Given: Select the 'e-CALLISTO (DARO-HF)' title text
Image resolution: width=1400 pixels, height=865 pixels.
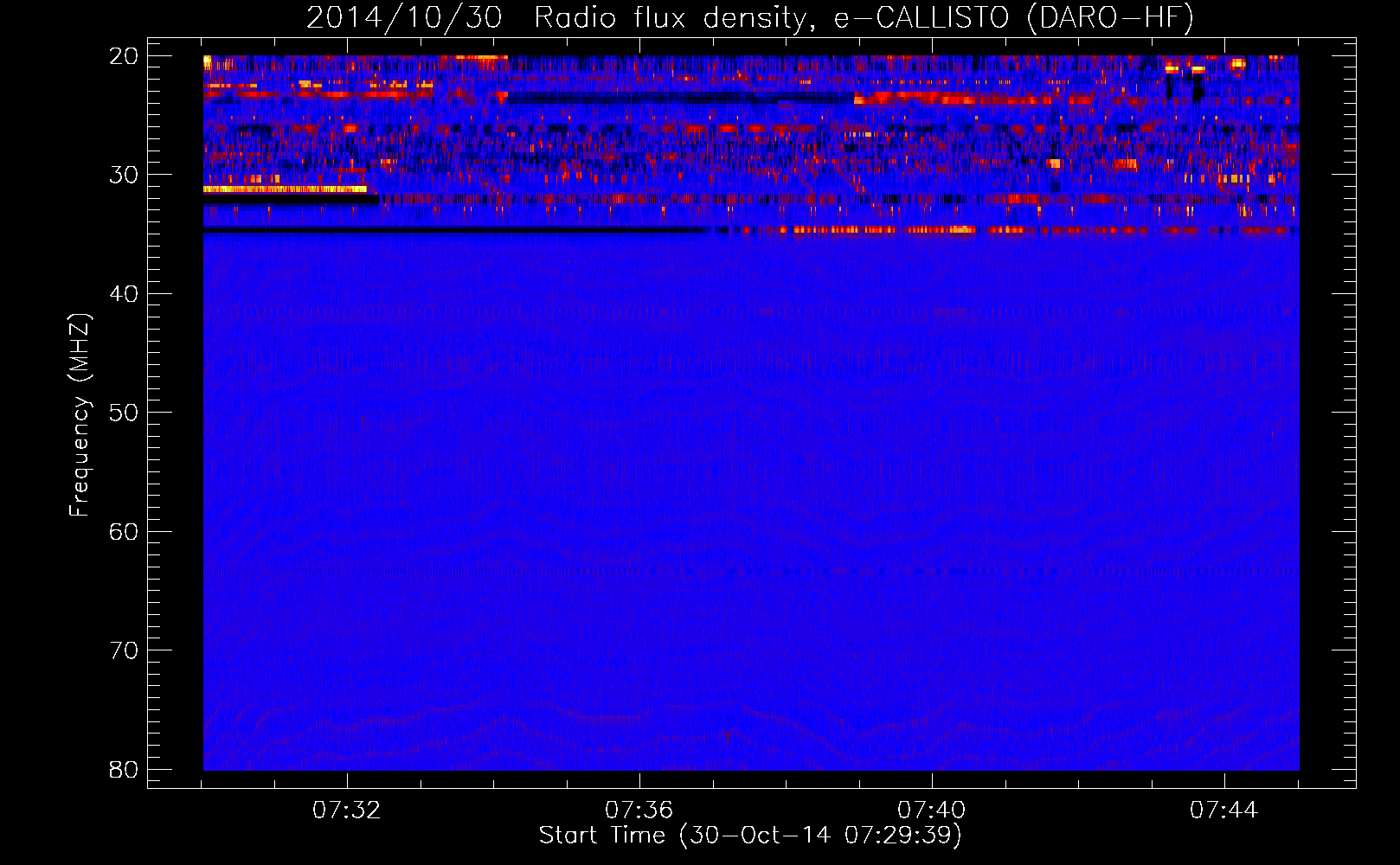Looking at the screenshot, I should (1013, 18).
